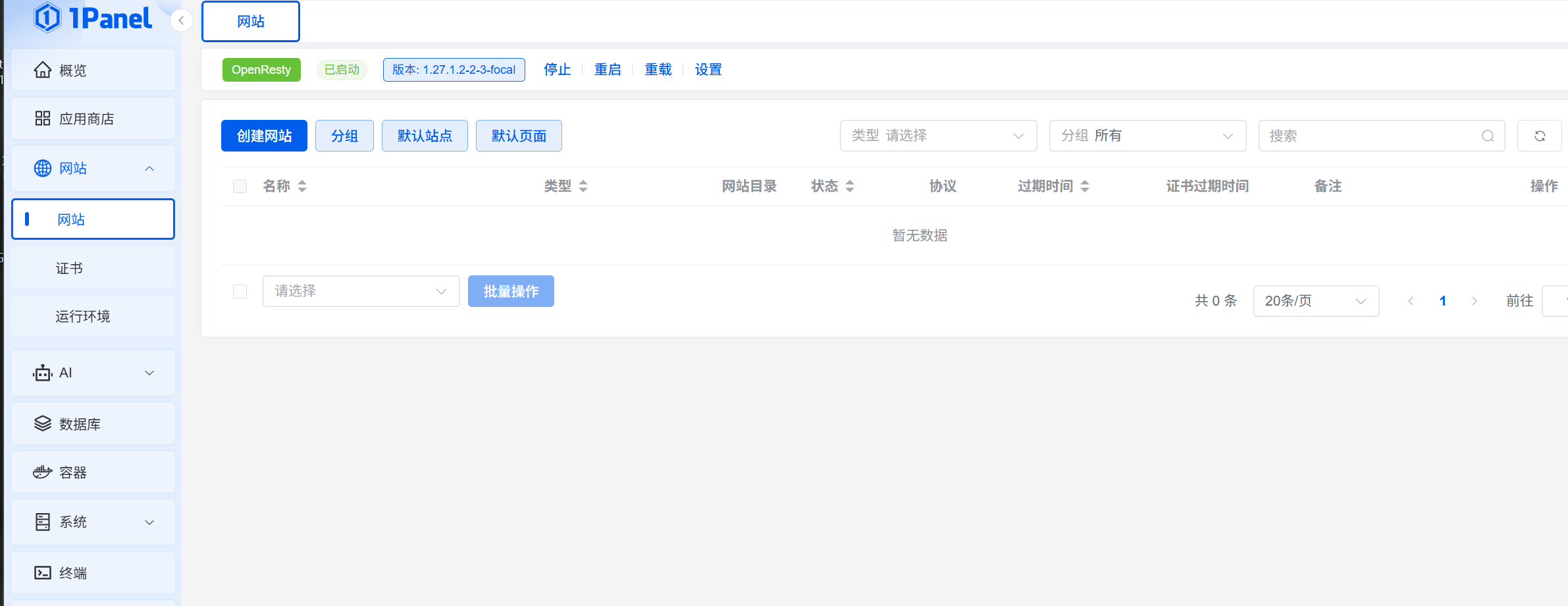The image size is (1568, 606).
Task: Open the 20条/页 page size dropdown
Action: (x=1315, y=301)
